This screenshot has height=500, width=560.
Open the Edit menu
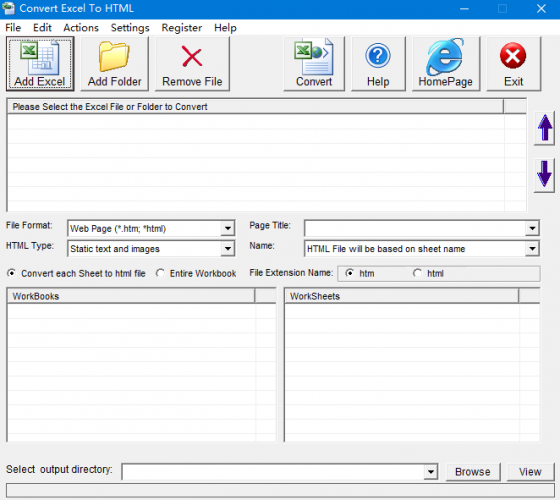42,28
